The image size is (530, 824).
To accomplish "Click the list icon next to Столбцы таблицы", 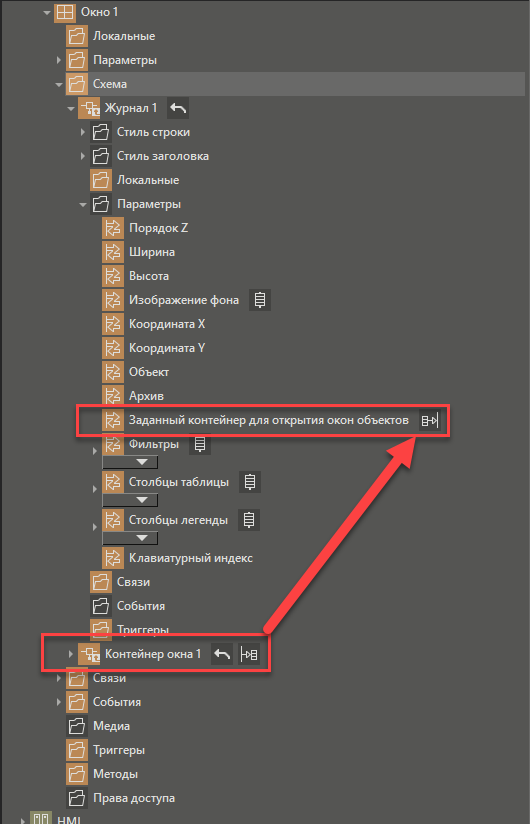I will tap(250, 482).
